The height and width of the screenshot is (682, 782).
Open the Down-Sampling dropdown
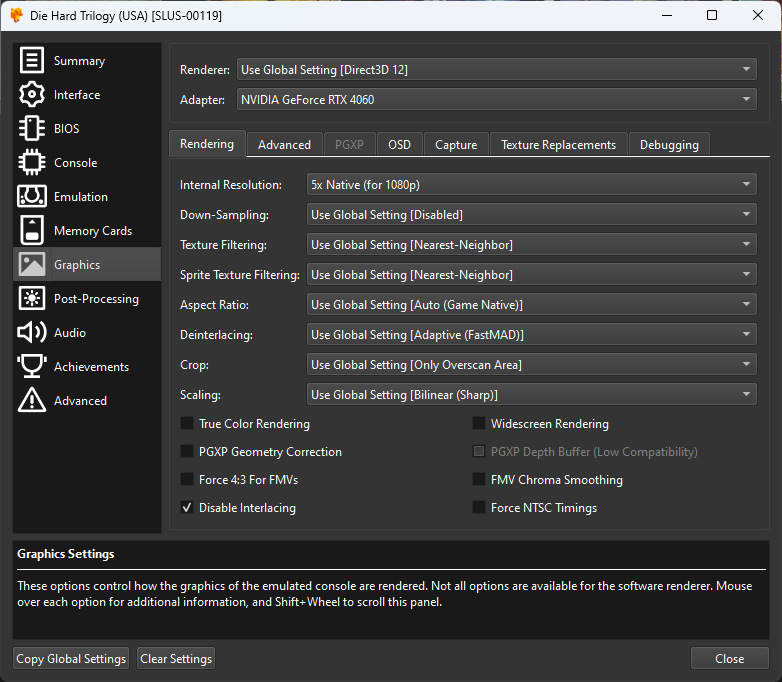pos(532,215)
